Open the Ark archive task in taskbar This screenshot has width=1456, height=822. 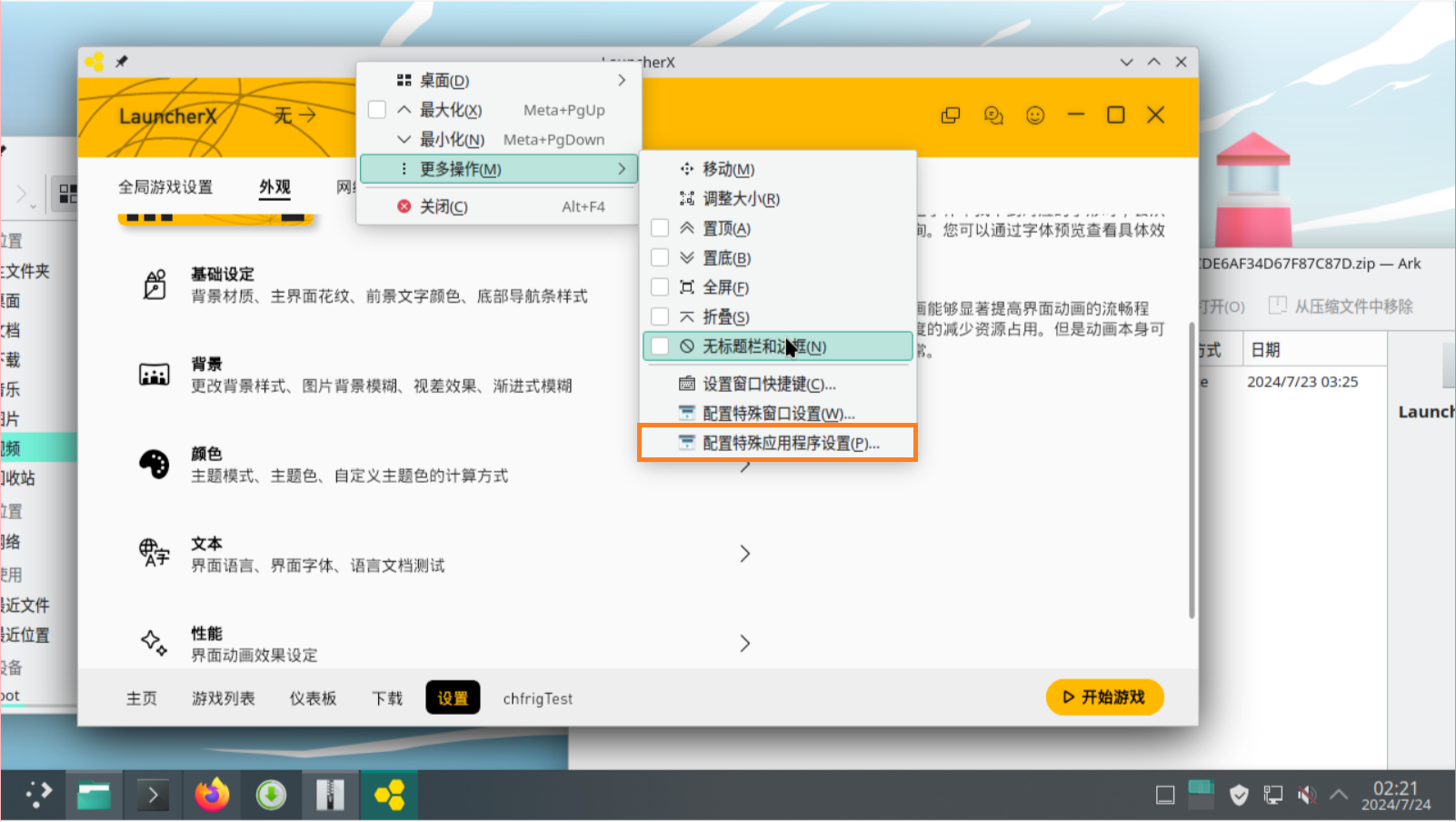(330, 796)
